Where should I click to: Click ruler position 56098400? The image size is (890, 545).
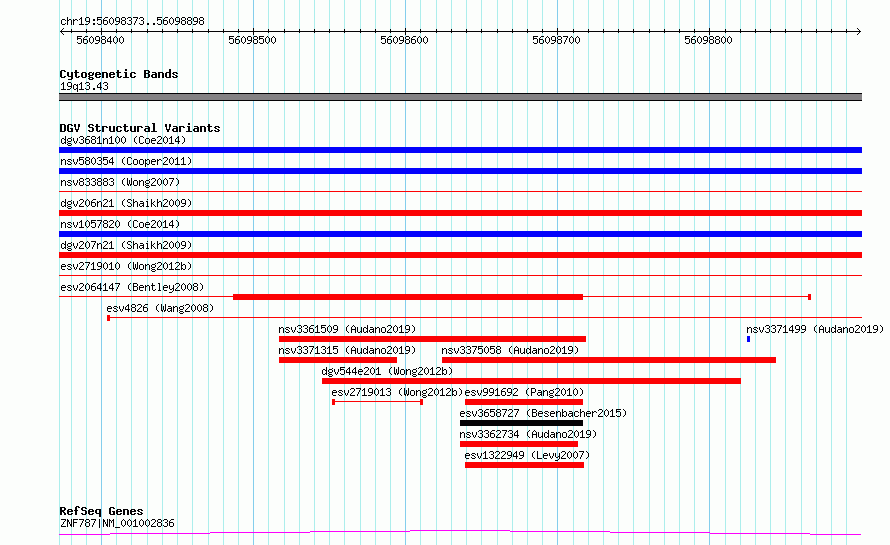click(100, 40)
